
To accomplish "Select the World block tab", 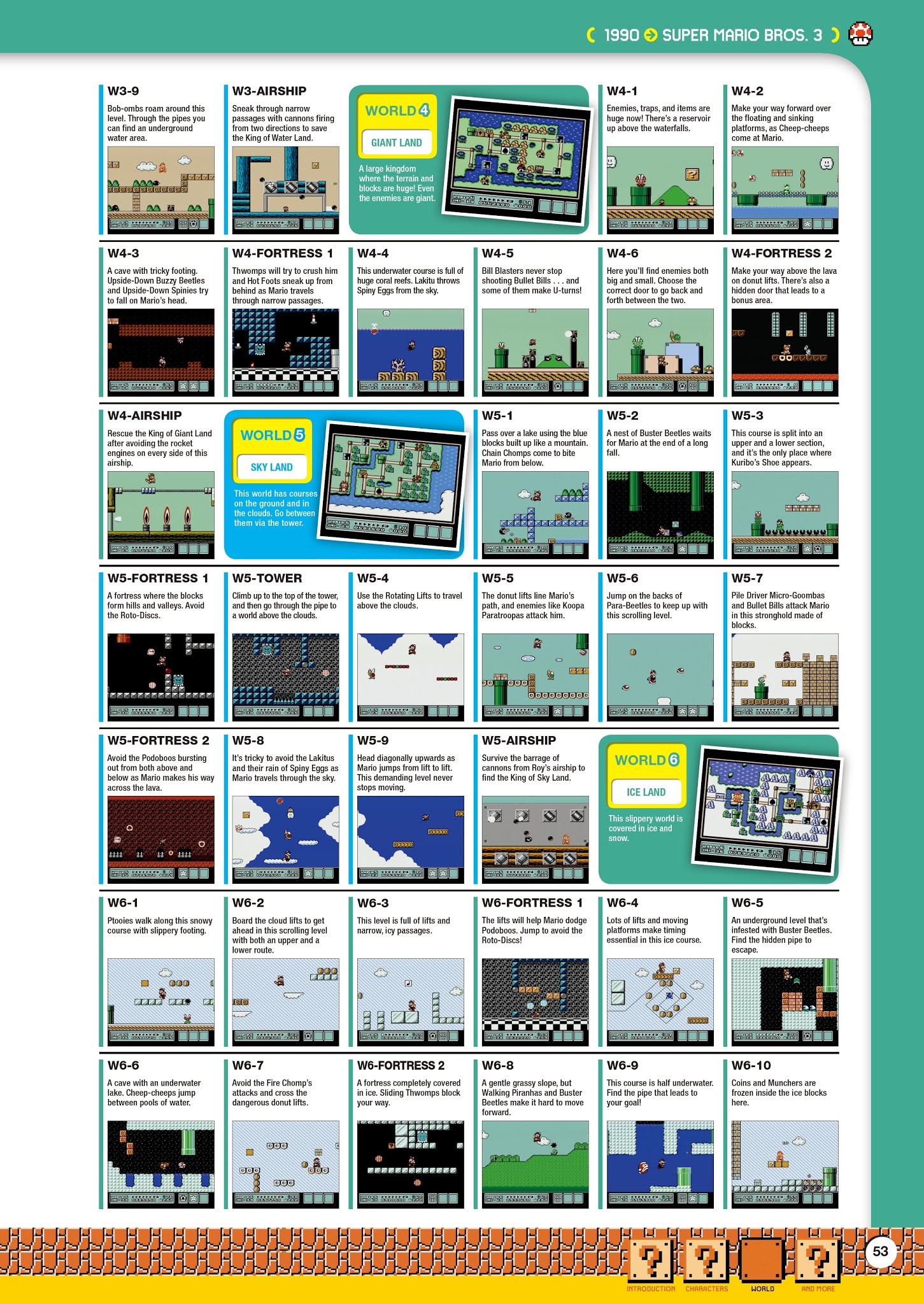I will pyautogui.click(x=762, y=1259).
